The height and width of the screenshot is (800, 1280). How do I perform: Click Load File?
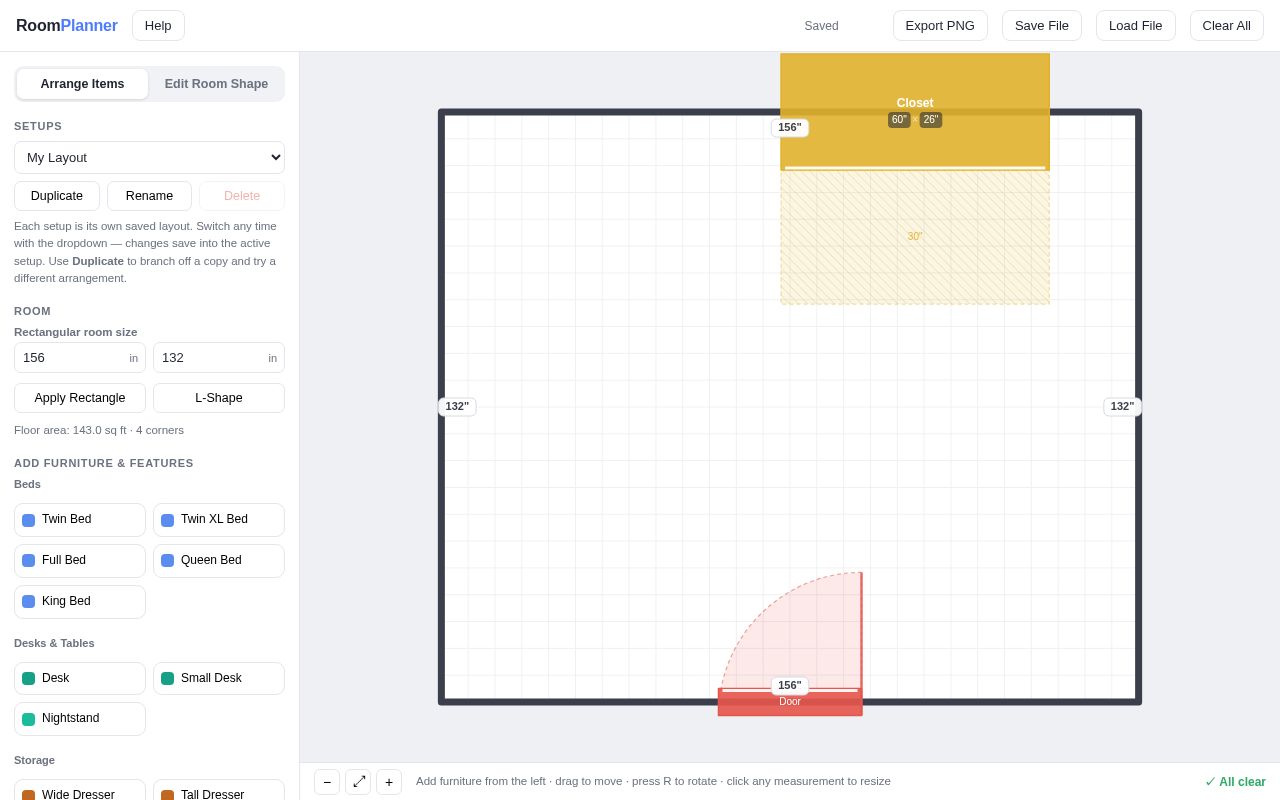[x=1136, y=26]
